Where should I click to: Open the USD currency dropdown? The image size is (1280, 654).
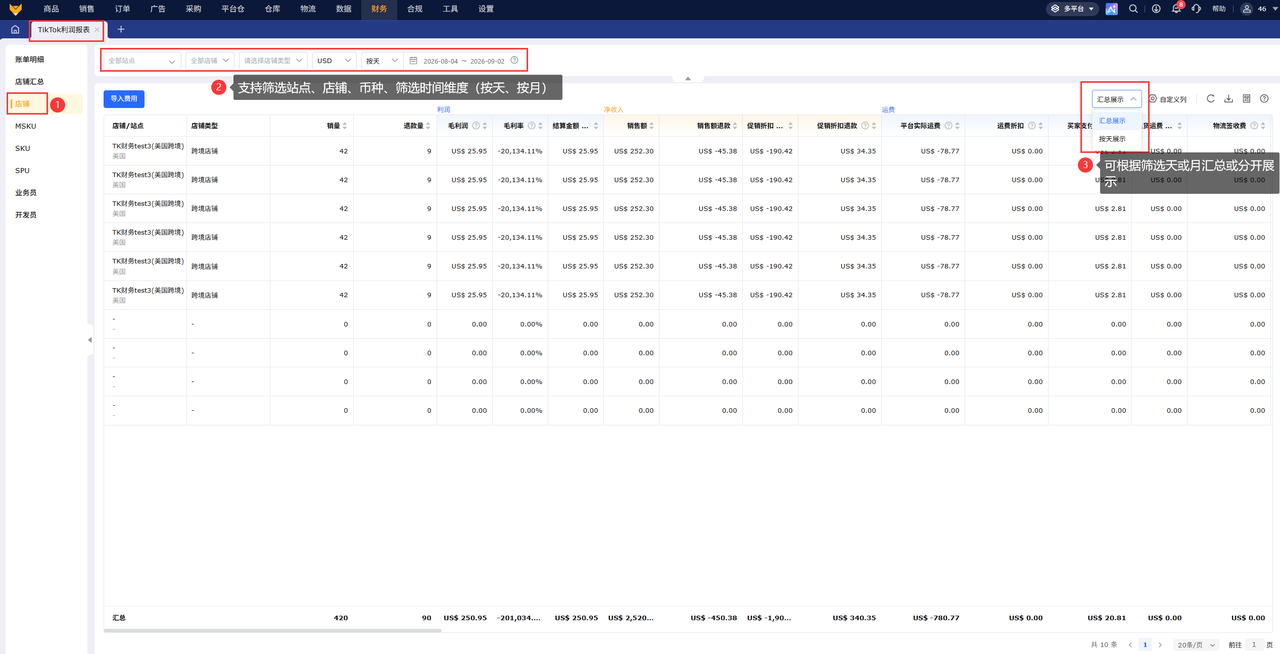[x=334, y=60]
